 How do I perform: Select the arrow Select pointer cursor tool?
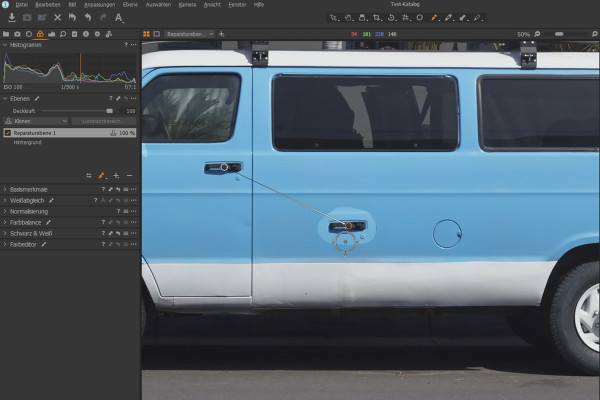[334, 18]
